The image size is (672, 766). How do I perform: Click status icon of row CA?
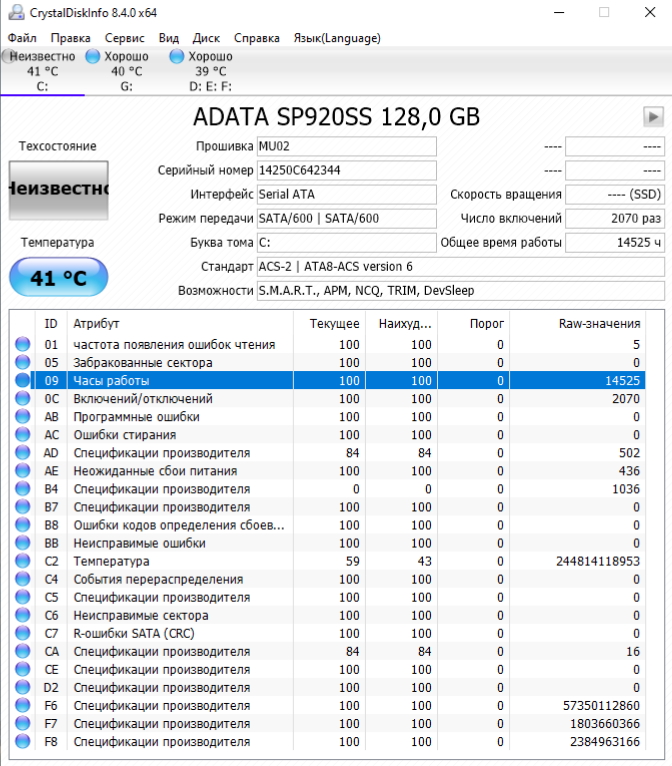point(22,652)
